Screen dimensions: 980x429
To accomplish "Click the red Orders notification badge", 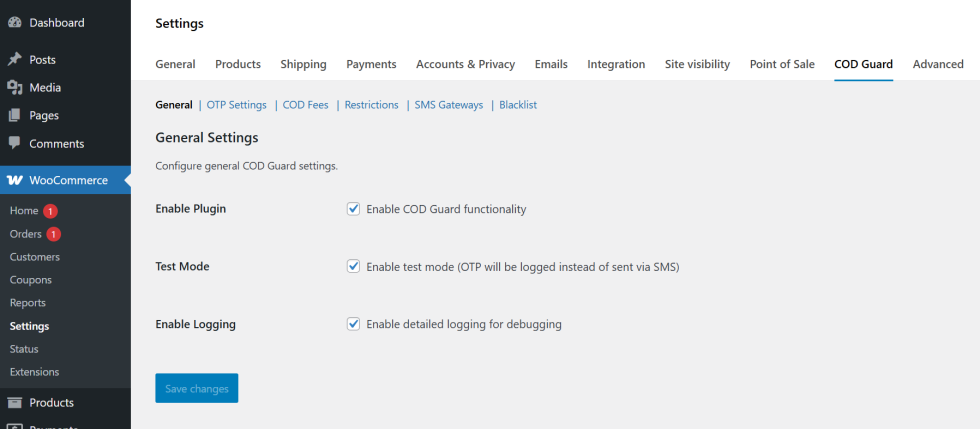I will tap(54, 234).
